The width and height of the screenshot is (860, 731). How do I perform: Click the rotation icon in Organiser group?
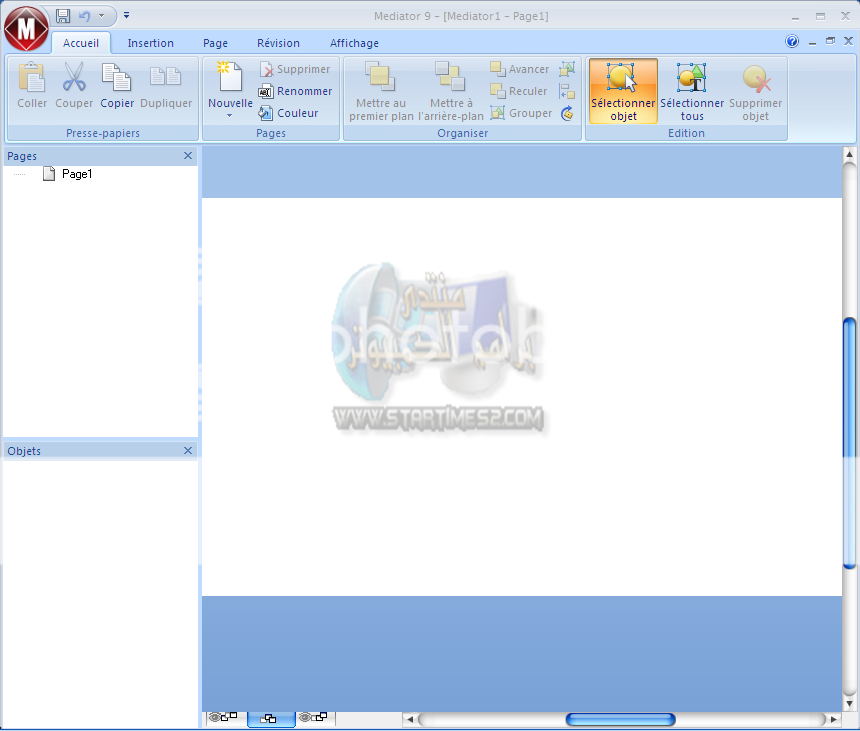click(x=568, y=113)
